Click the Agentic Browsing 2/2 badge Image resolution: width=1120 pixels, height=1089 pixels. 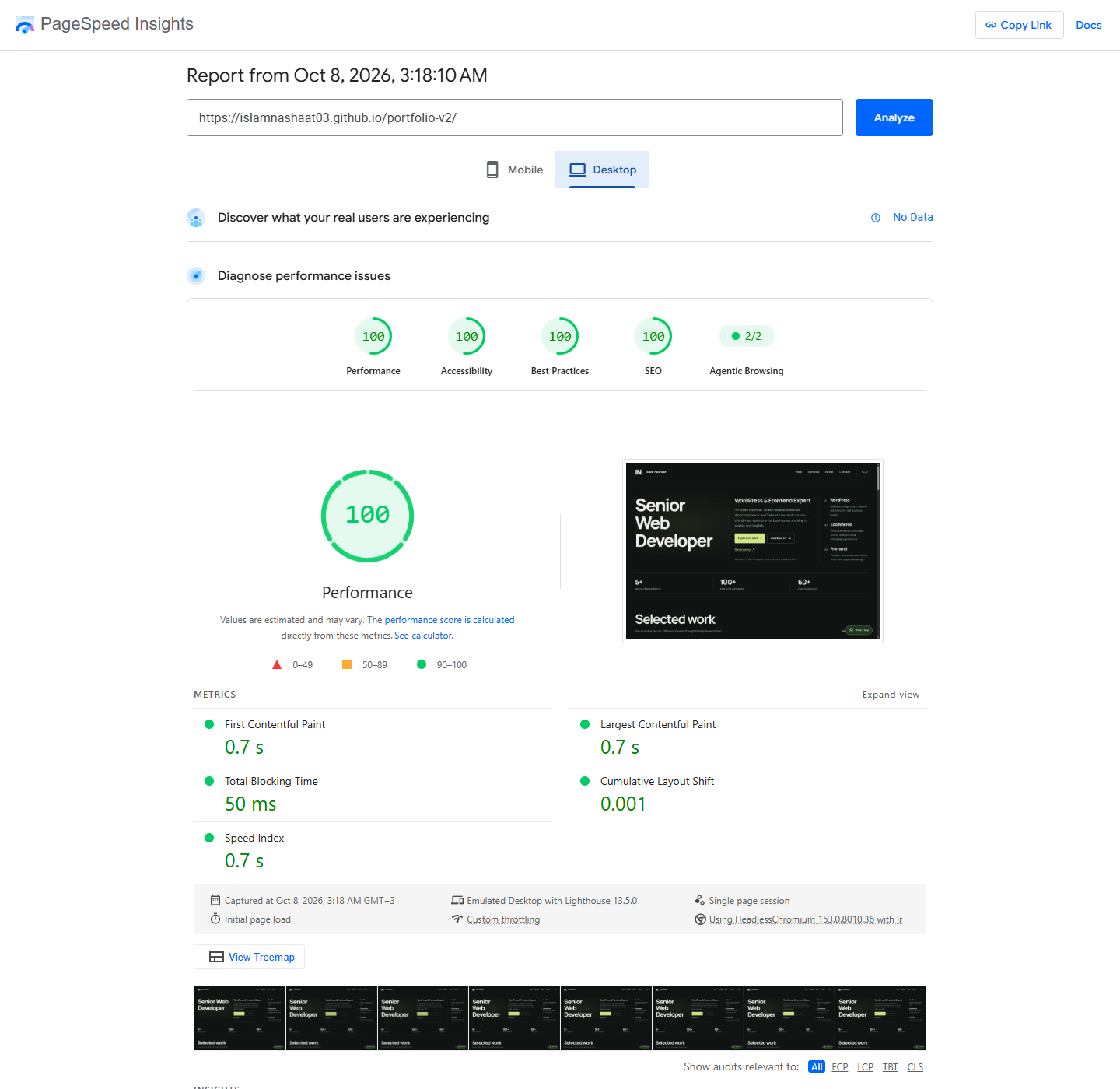747,336
